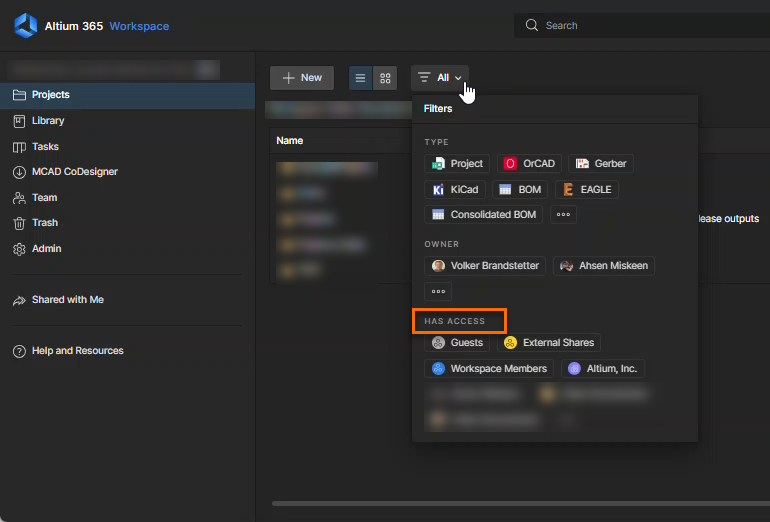
Task: Filter by External Shares access
Action: coord(549,343)
